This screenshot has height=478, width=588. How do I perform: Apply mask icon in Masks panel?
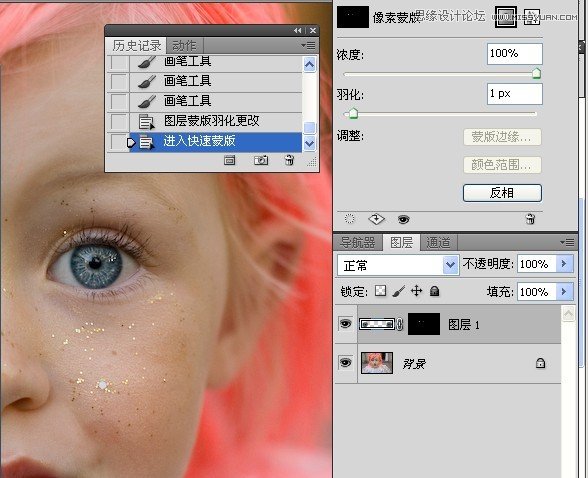tap(376, 219)
